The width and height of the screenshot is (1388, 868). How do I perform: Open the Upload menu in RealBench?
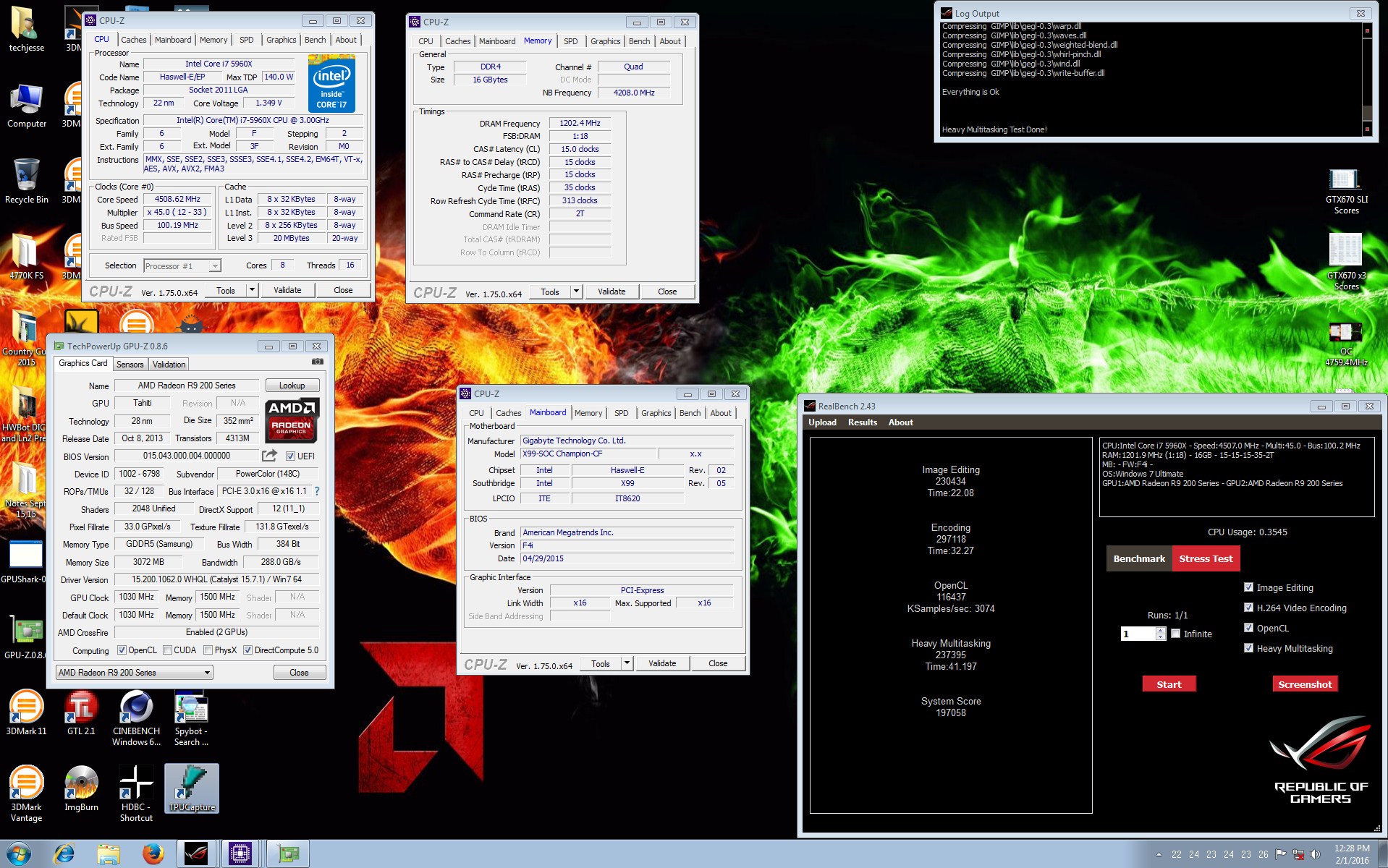coord(822,422)
